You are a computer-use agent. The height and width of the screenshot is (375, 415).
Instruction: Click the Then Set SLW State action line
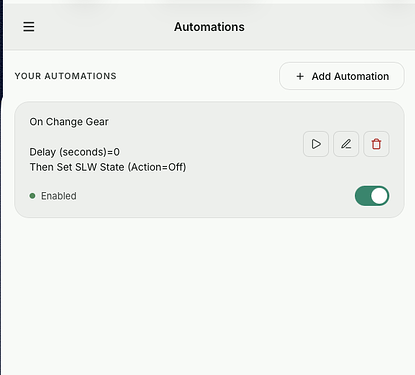pyautogui.click(x=108, y=167)
